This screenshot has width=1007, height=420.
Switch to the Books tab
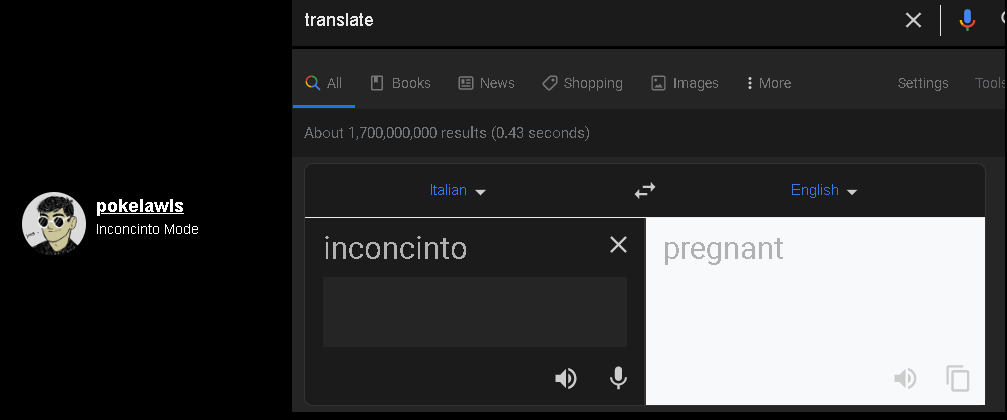[400, 83]
